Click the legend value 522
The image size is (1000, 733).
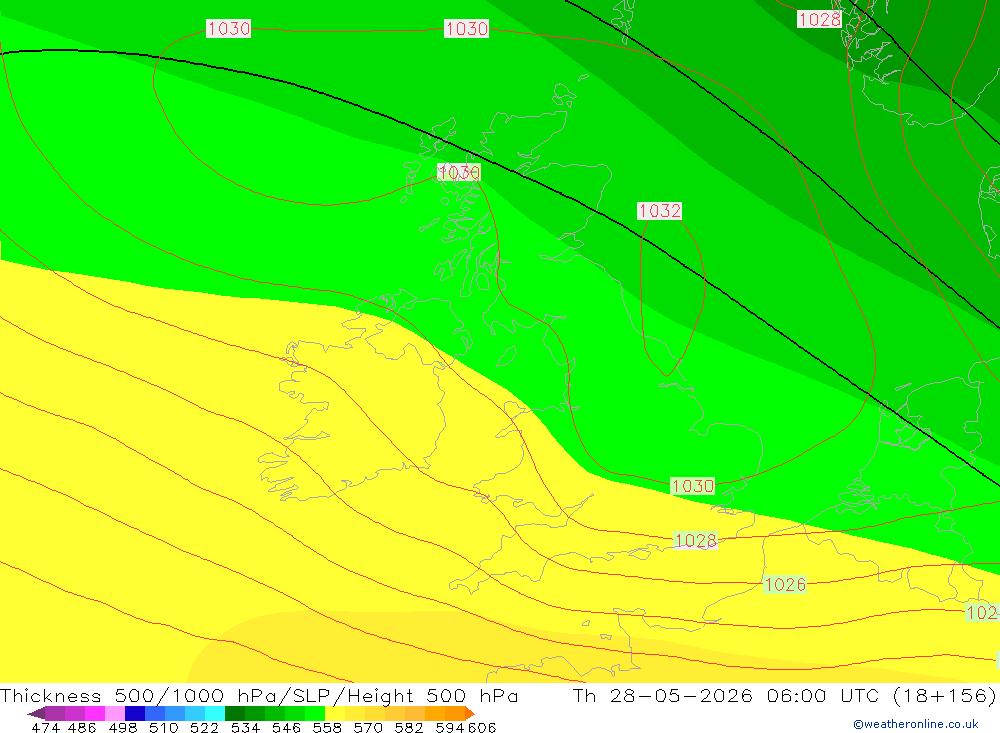point(204,728)
